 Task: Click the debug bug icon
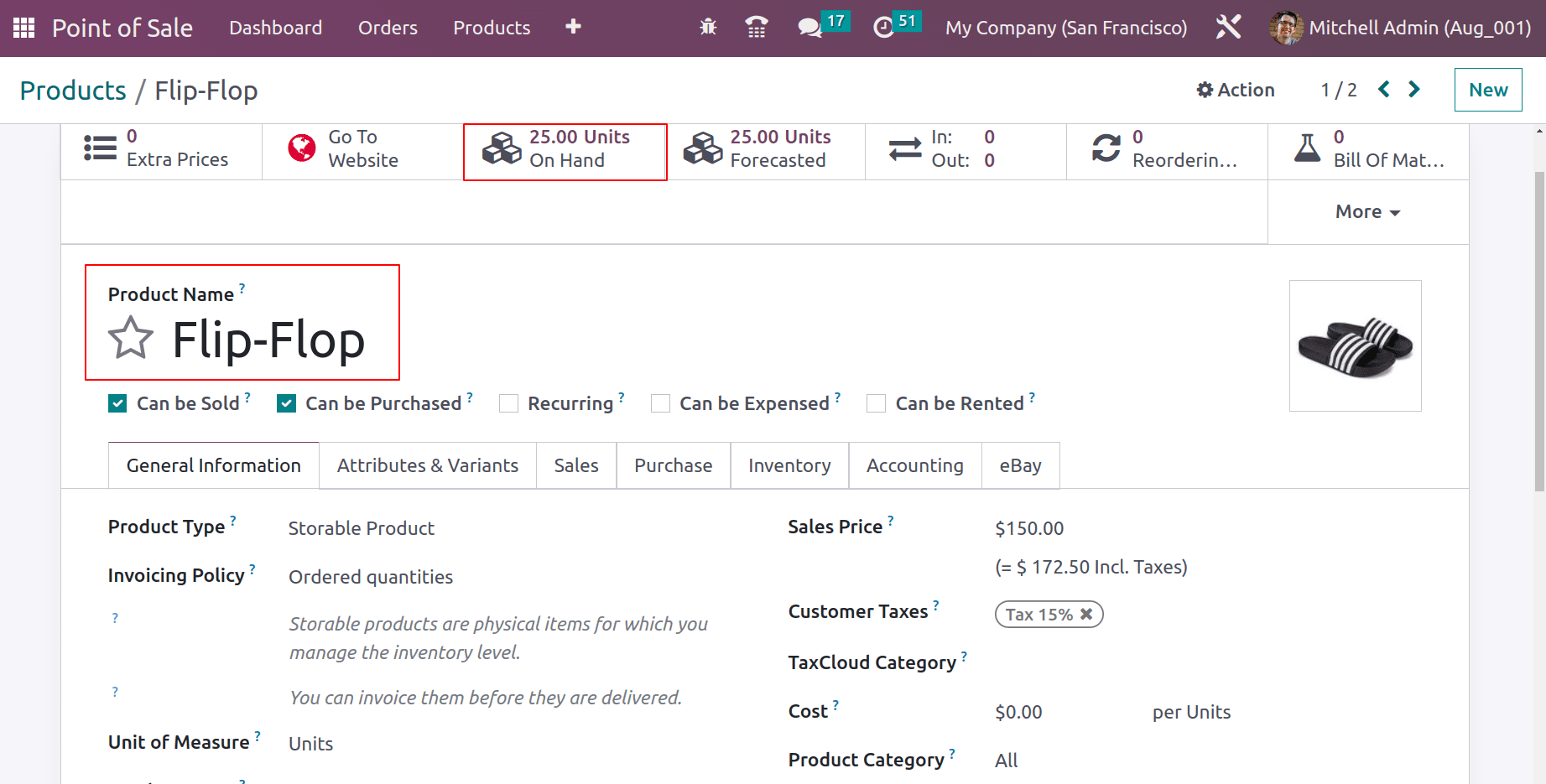pyautogui.click(x=708, y=28)
